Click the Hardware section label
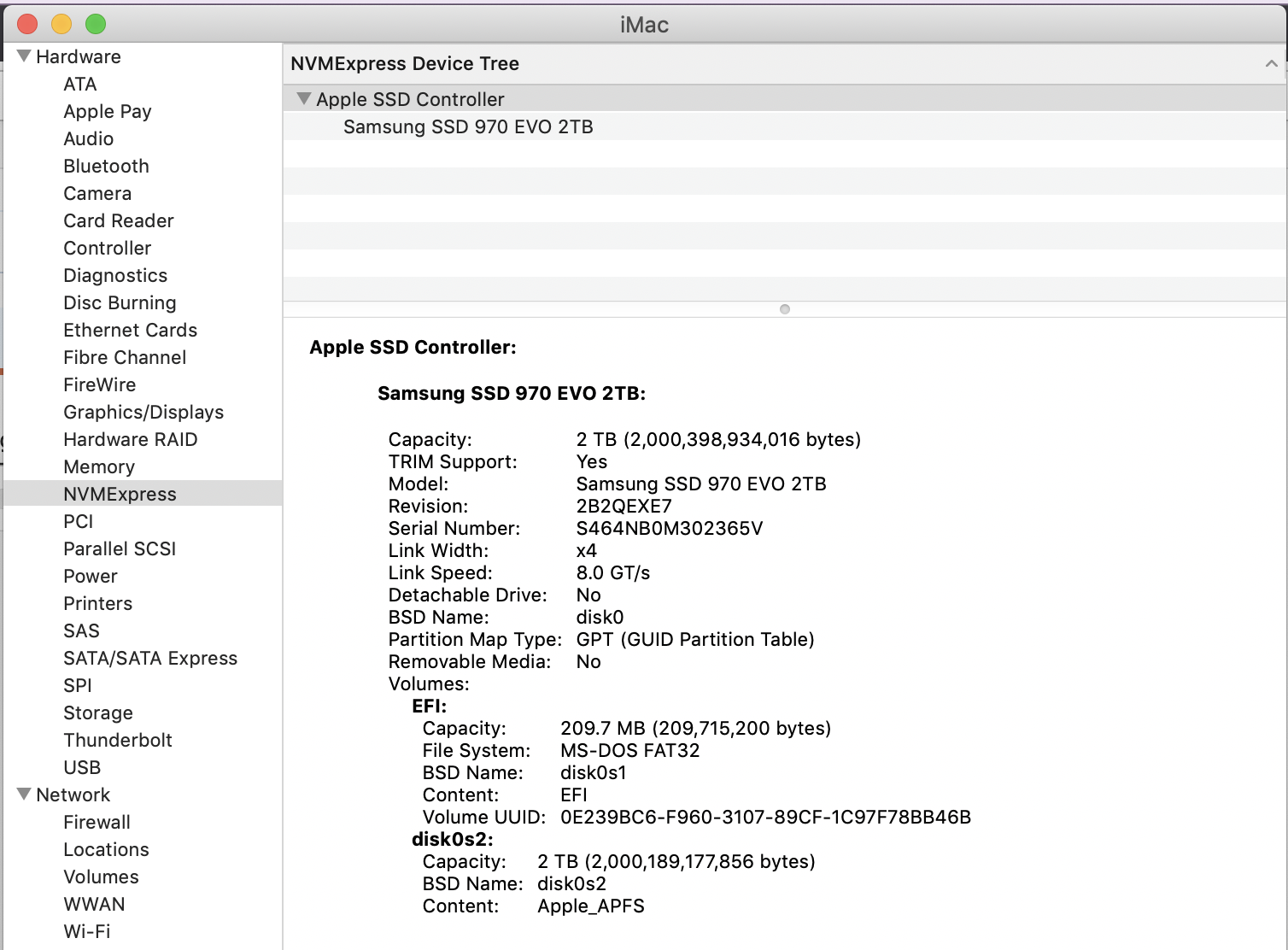 click(x=79, y=56)
